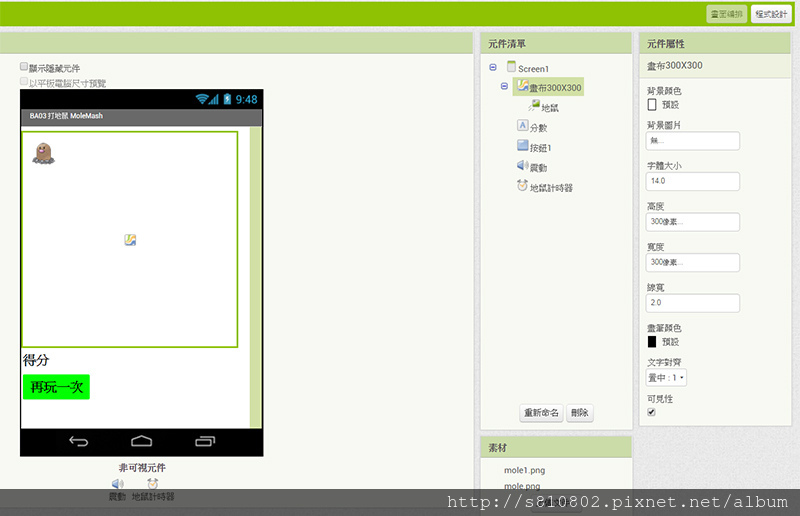Select the 分數 label component icon

(x=522, y=126)
